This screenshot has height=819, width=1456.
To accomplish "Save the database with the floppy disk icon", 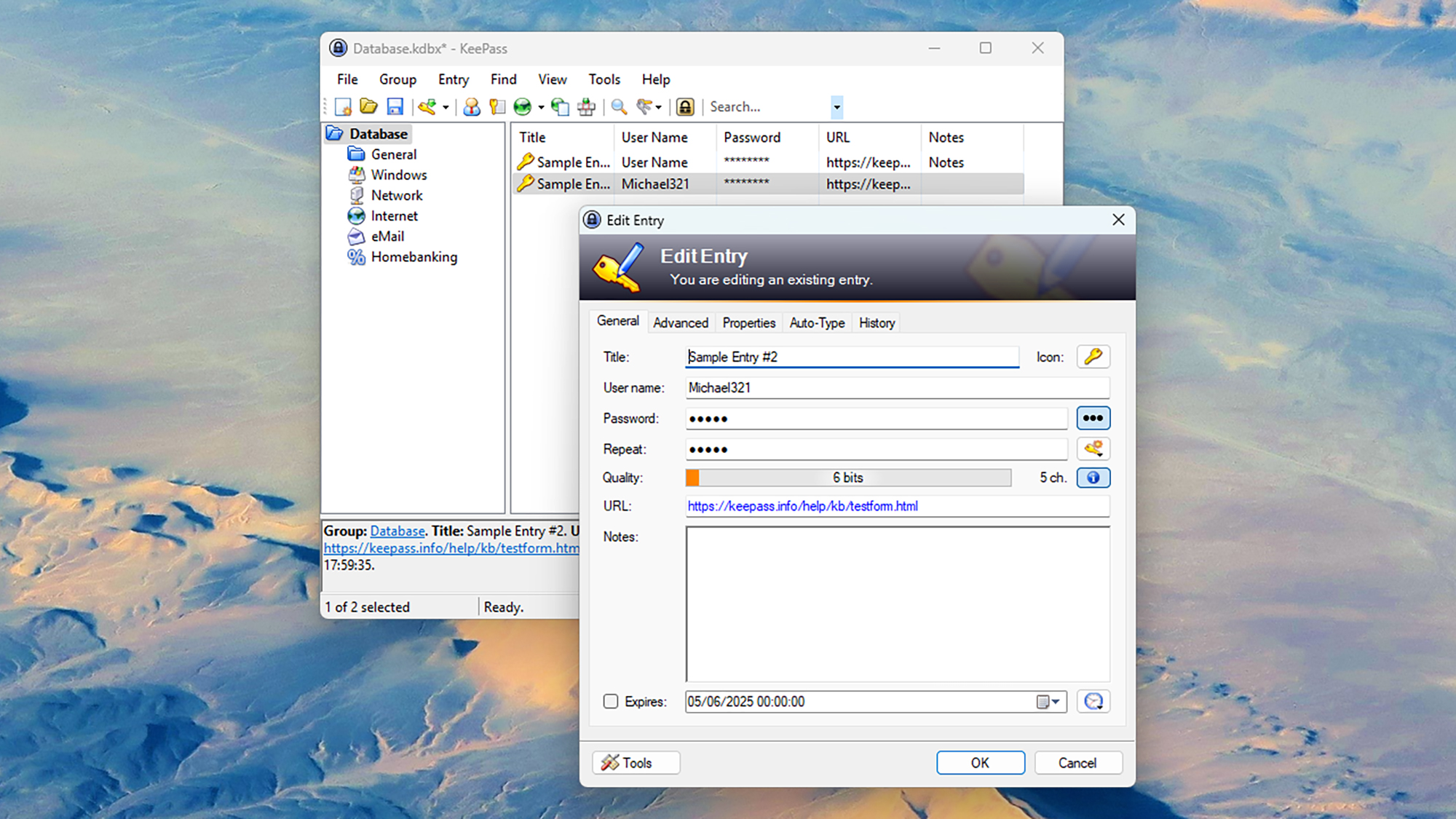I will [x=395, y=106].
